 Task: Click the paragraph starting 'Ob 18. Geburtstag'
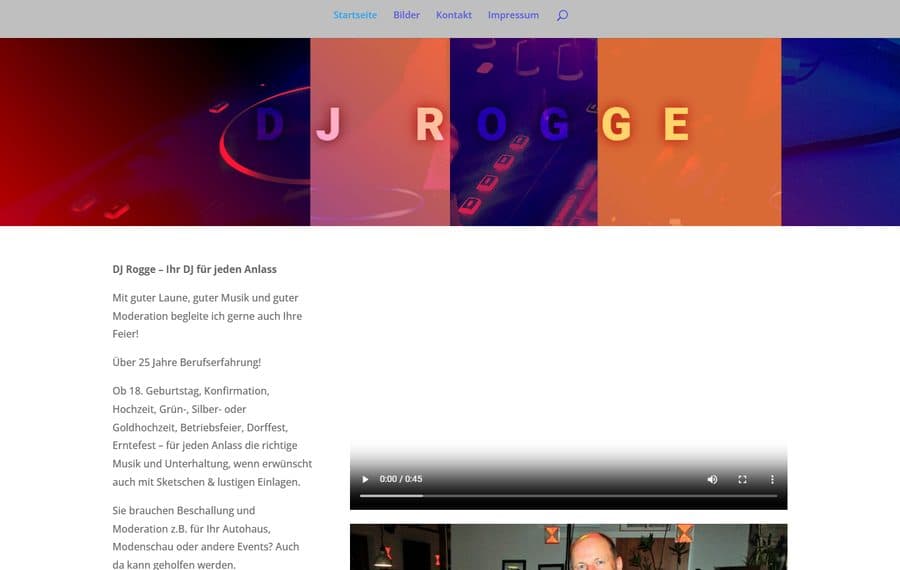(212, 436)
